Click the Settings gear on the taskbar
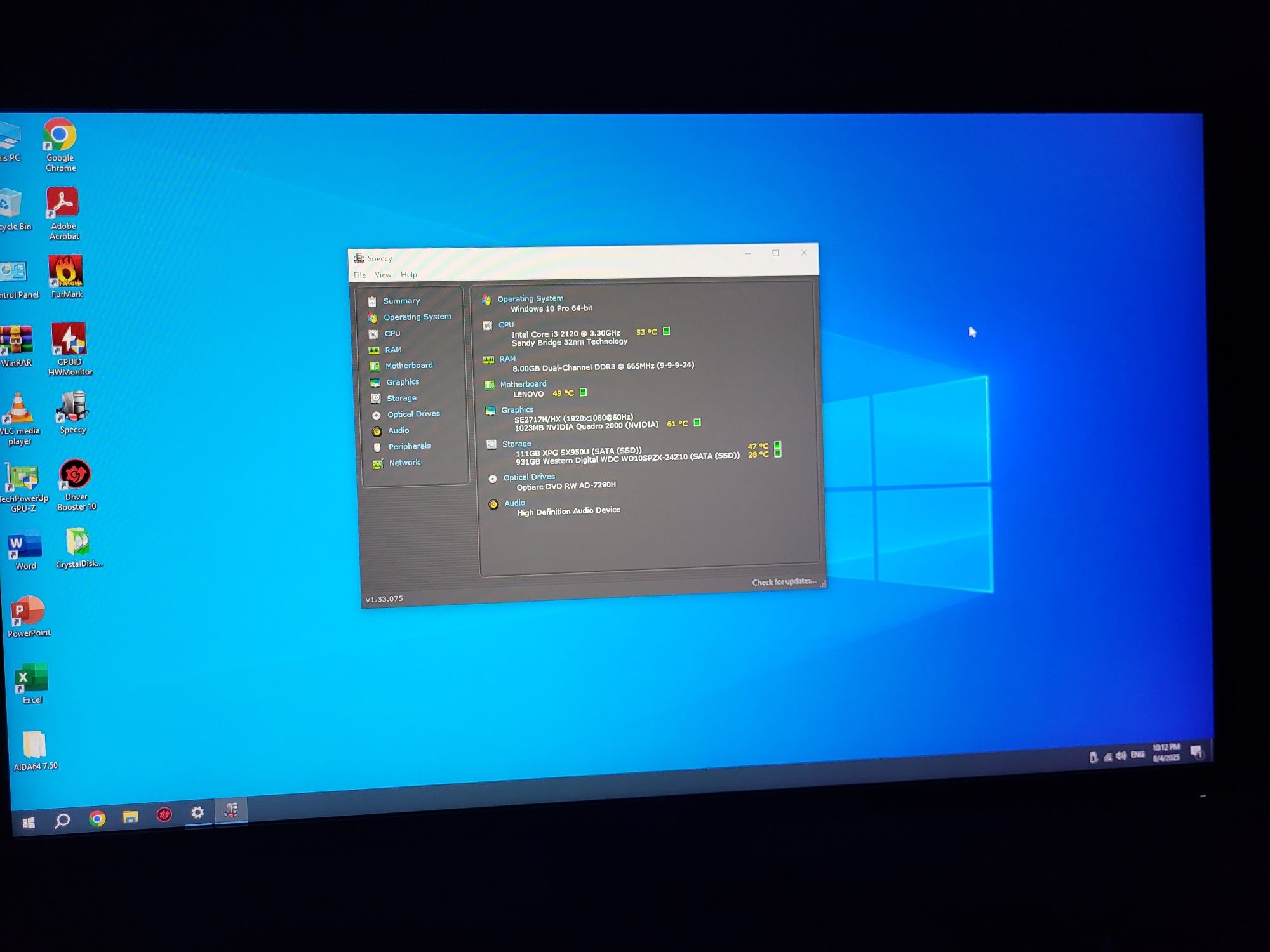 (197, 812)
